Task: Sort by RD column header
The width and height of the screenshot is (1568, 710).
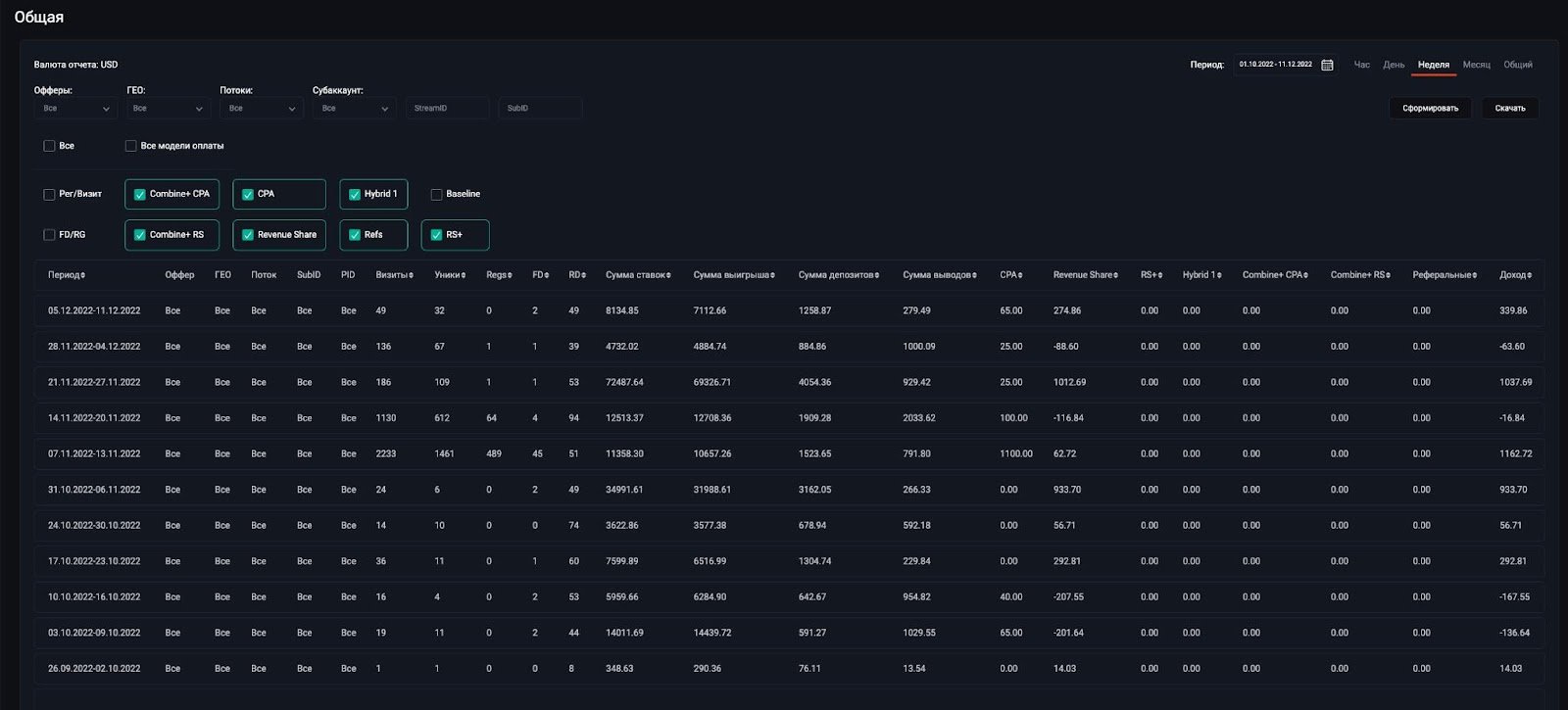Action: click(x=577, y=275)
